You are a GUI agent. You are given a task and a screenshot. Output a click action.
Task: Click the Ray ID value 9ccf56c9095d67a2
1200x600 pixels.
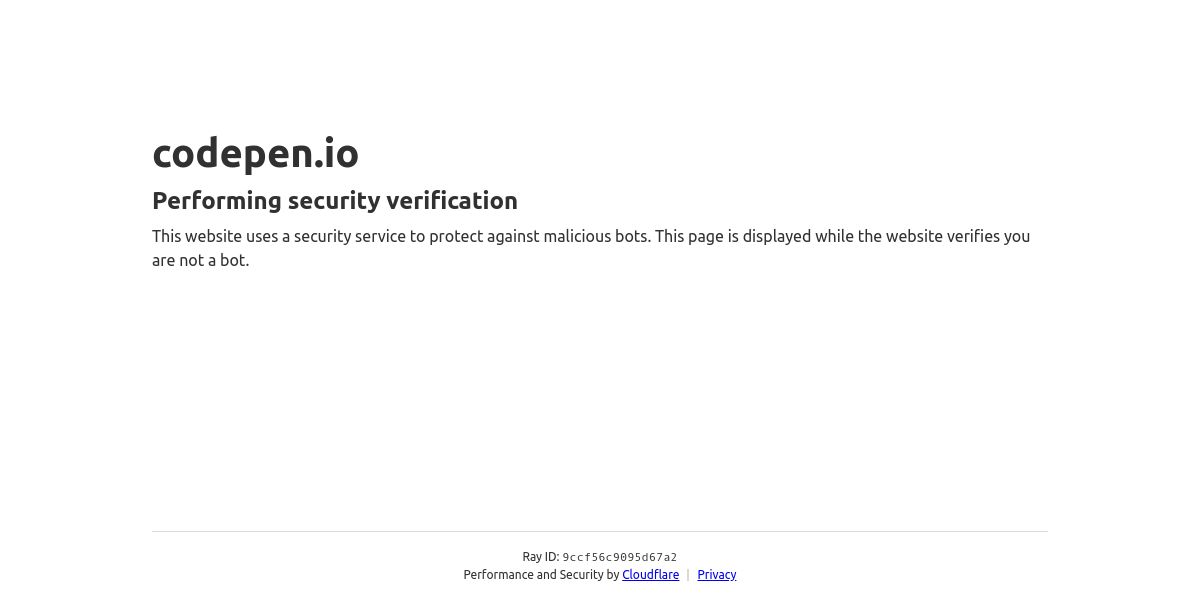[619, 558]
